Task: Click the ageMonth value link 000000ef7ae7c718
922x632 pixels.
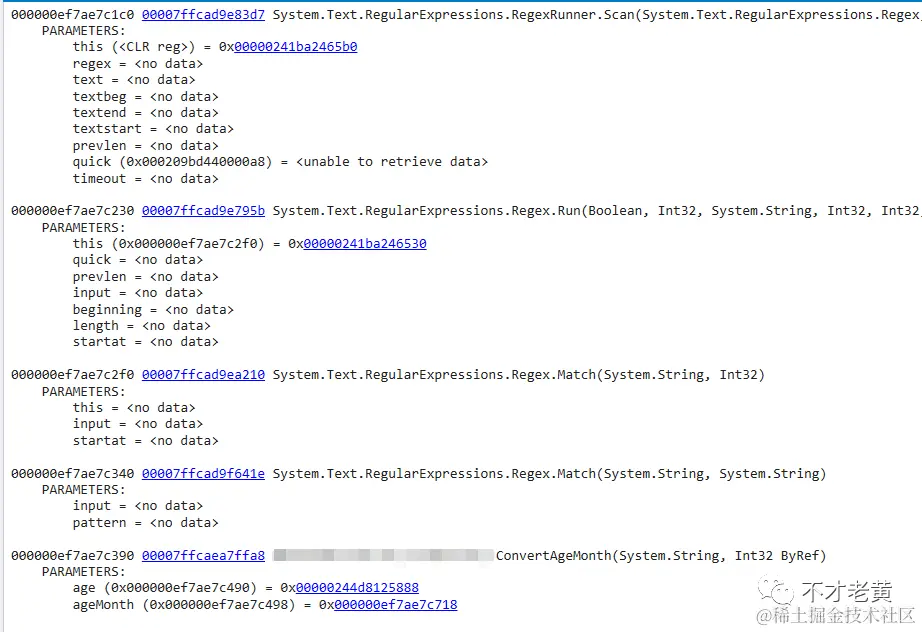Action: point(396,605)
